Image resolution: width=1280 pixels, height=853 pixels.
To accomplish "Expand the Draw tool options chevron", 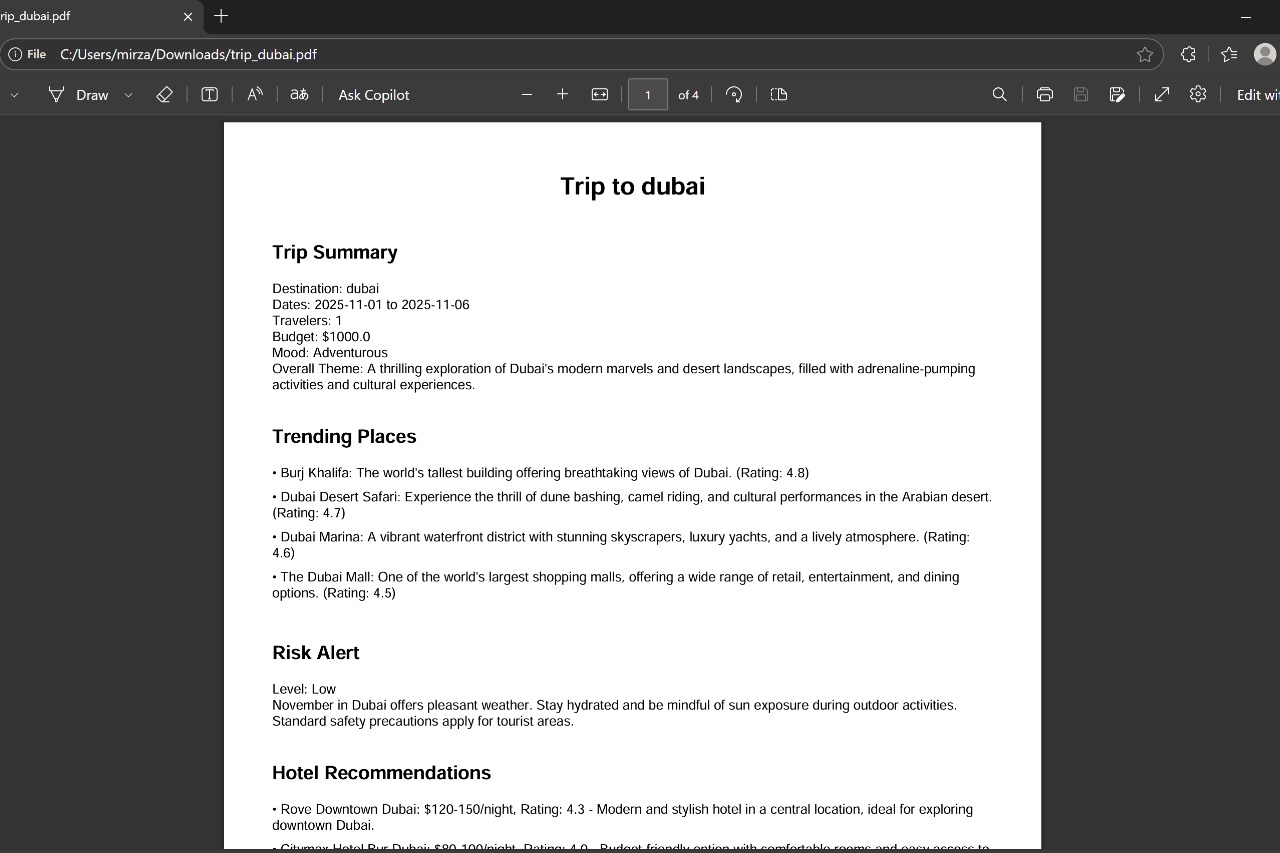I will (128, 95).
